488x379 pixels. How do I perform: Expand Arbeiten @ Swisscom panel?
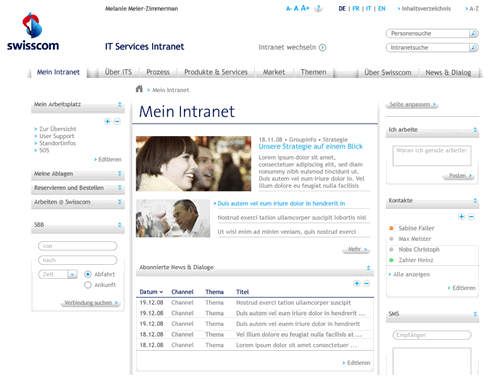(x=120, y=202)
